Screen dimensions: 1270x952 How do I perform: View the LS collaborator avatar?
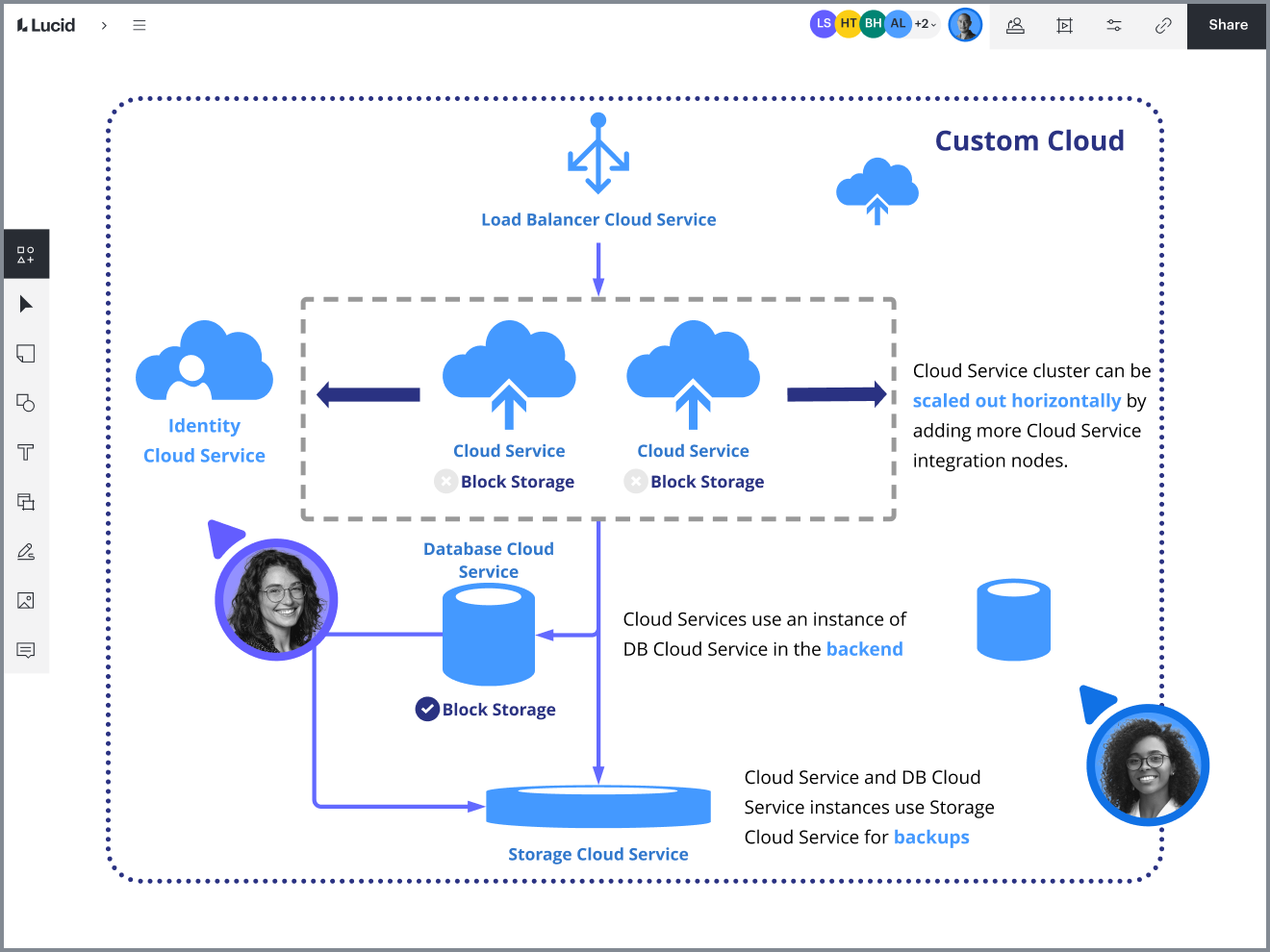pyautogui.click(x=824, y=24)
